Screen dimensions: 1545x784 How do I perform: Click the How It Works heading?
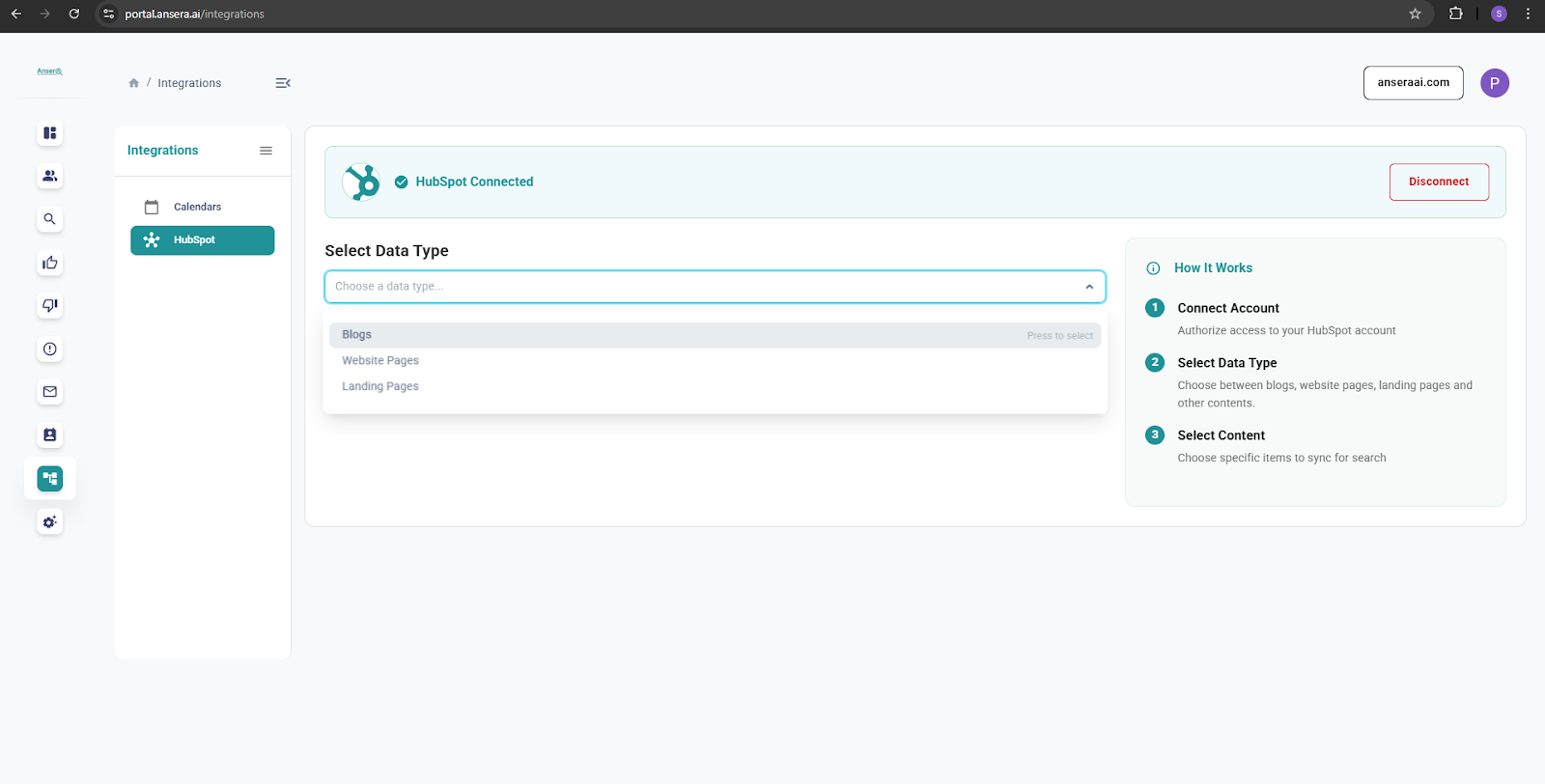(x=1213, y=268)
